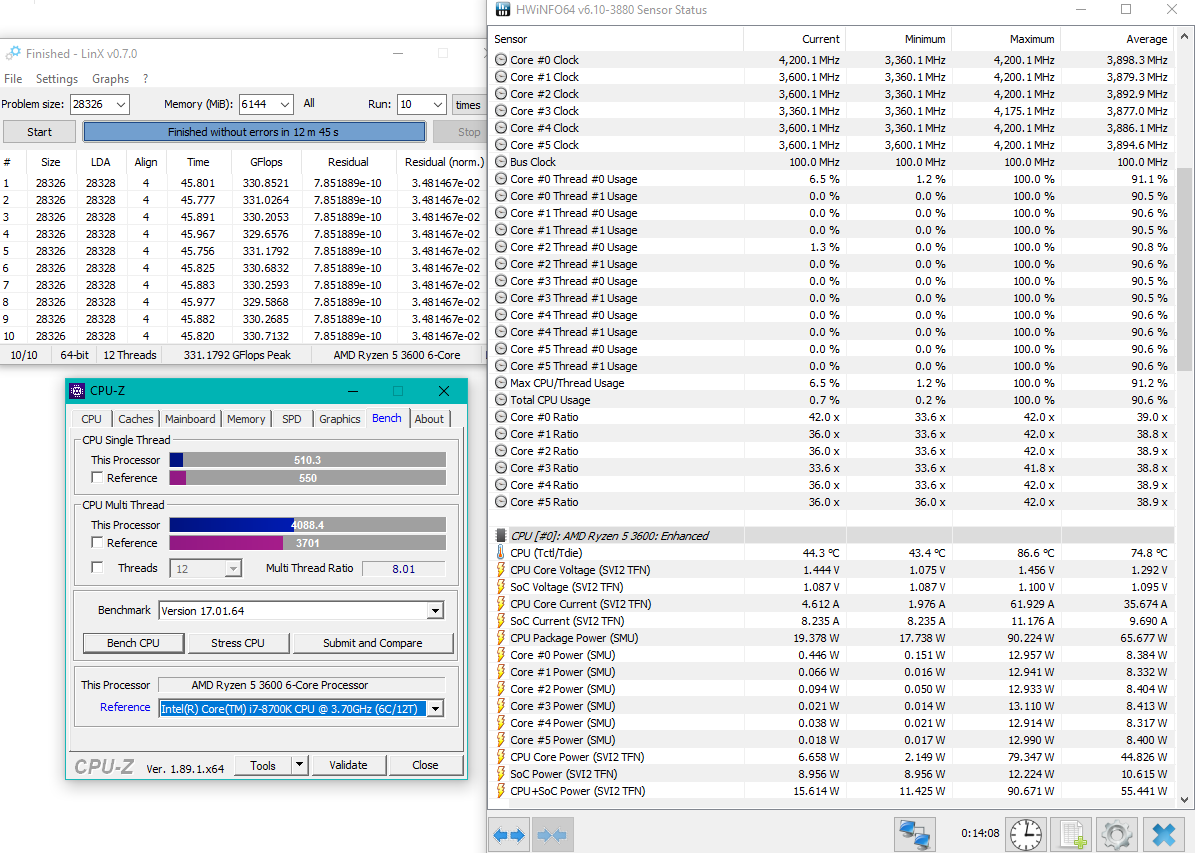
Task: Switch to the Graphics tab in CPU-Z
Action: tap(339, 418)
